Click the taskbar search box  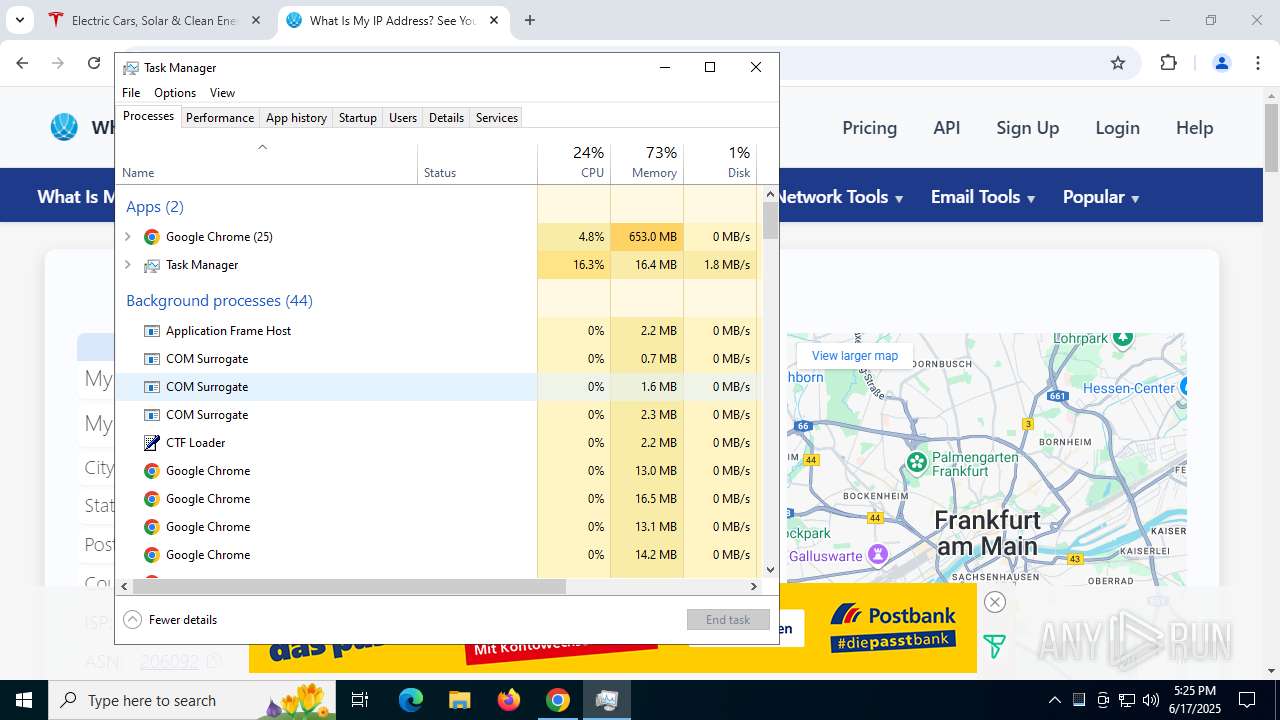(x=193, y=700)
